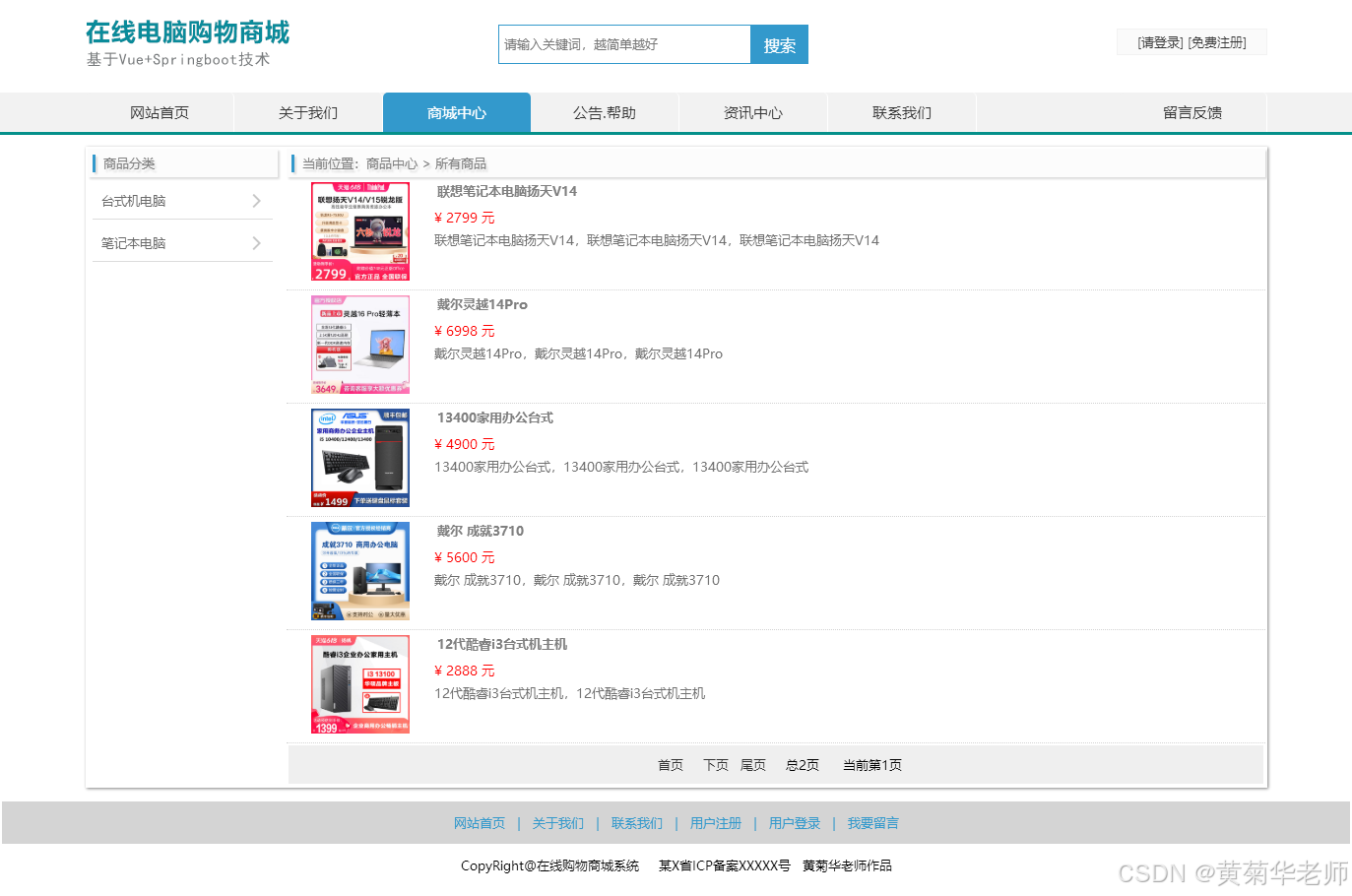Open thumbnail of 戴尔灵越14Pro
The image size is (1352, 896).
[x=360, y=345]
